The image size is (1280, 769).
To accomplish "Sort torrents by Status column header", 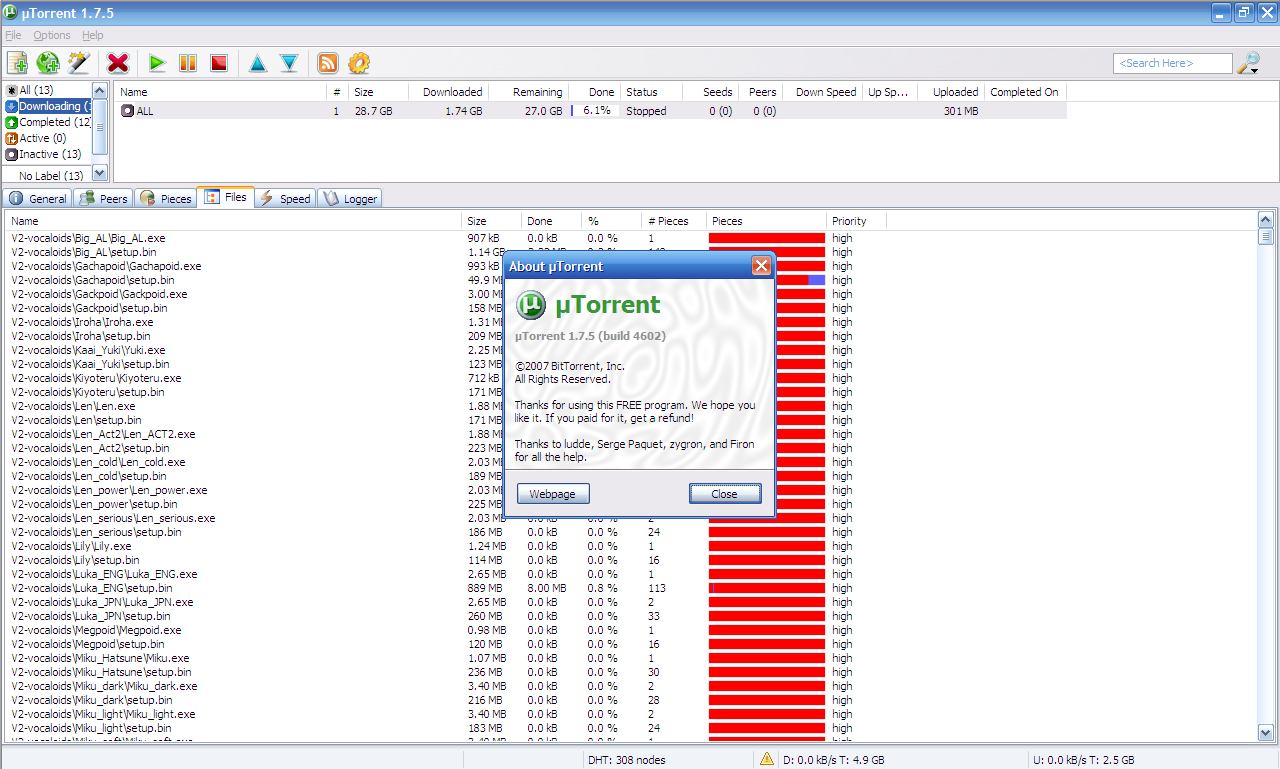I will click(651, 92).
